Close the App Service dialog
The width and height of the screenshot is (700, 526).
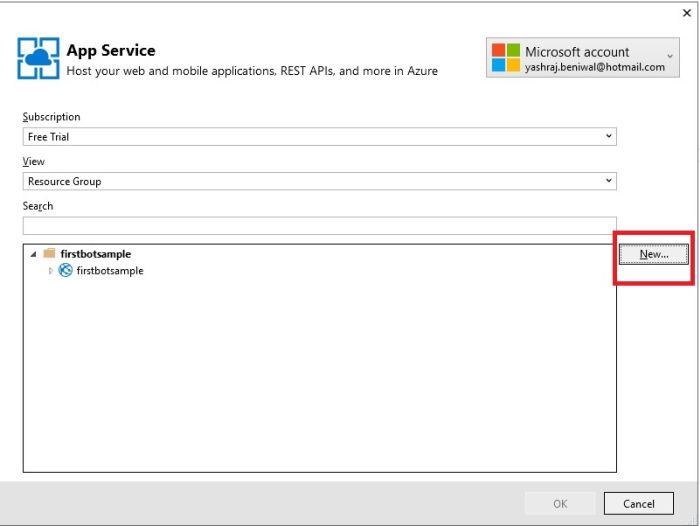point(687,13)
